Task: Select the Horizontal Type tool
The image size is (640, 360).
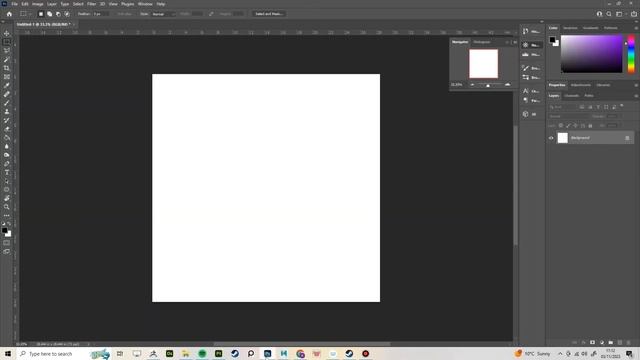Action: coord(7,172)
